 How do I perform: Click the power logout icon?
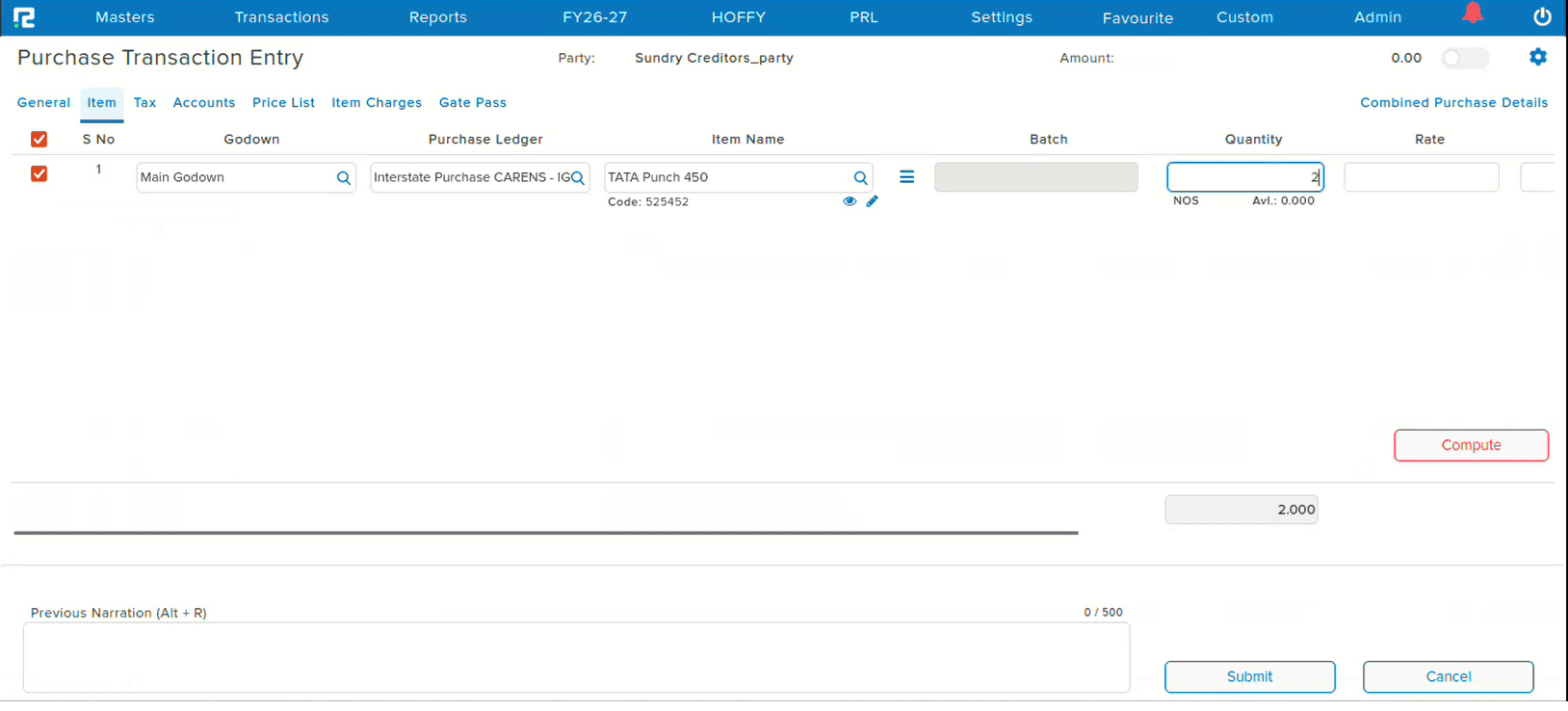1542,16
